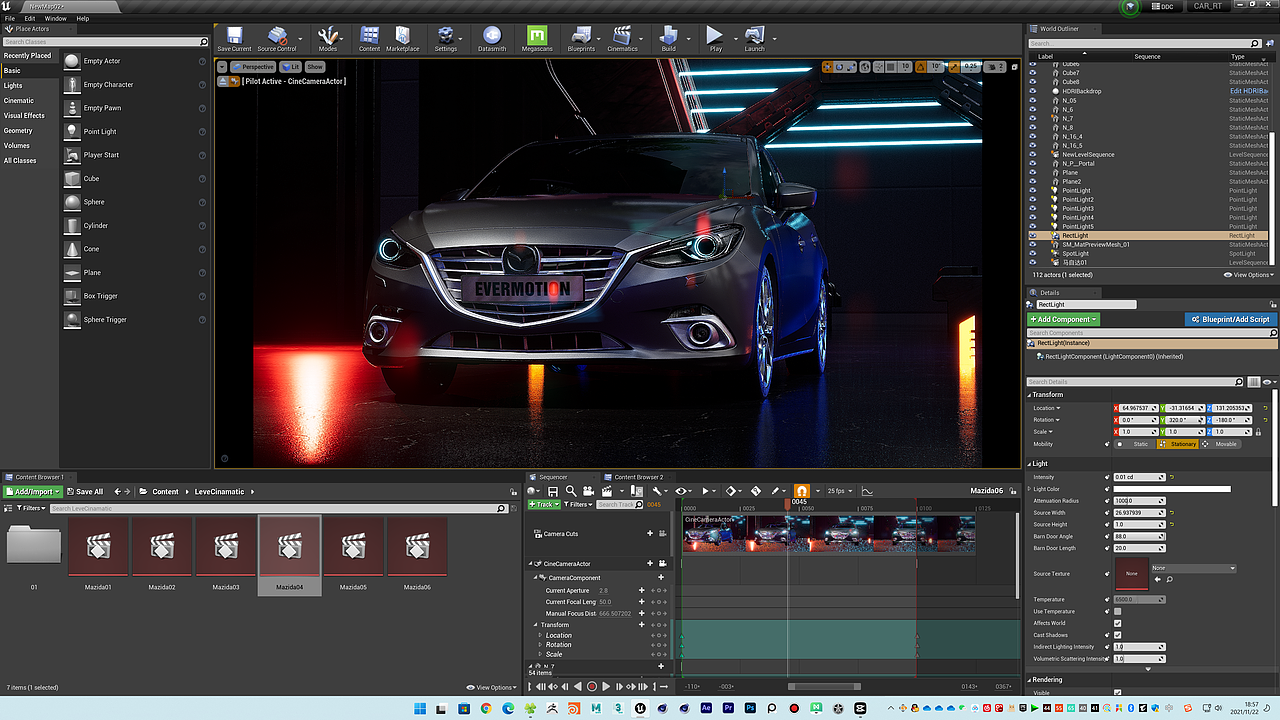Click the Windows Start button

pyautogui.click(x=420, y=708)
